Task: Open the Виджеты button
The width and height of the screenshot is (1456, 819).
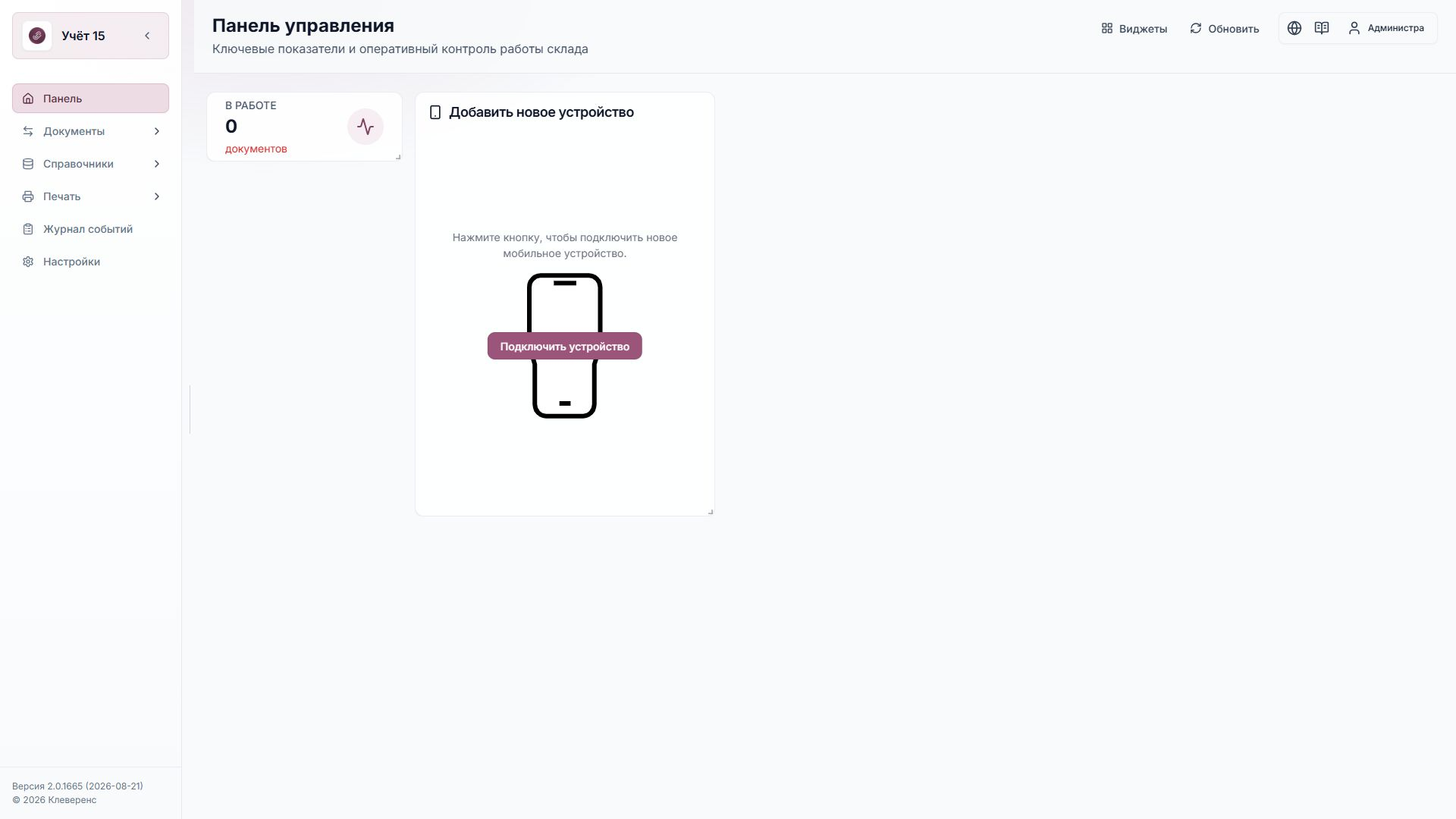Action: (x=1134, y=29)
